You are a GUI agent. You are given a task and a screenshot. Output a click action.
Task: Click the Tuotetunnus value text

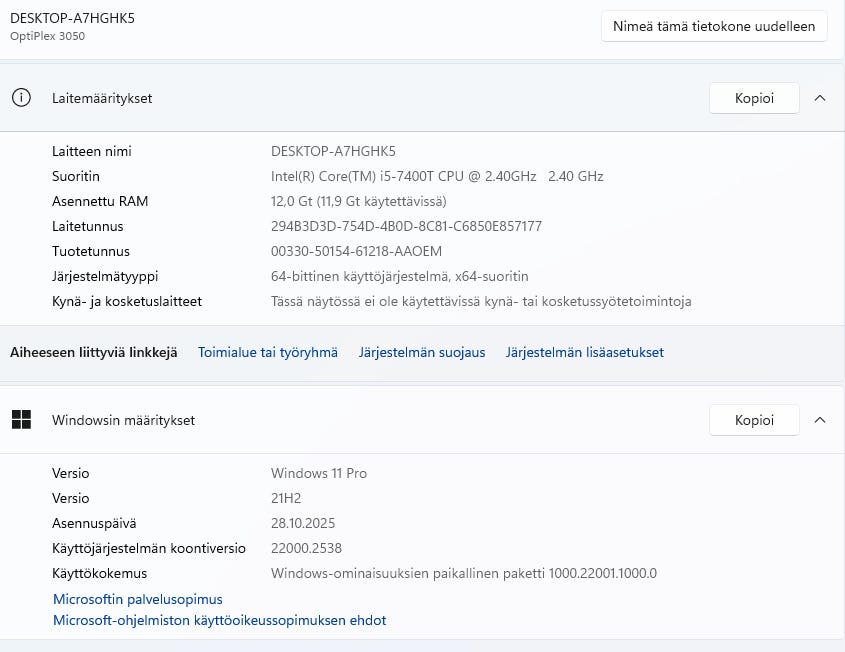click(356, 251)
